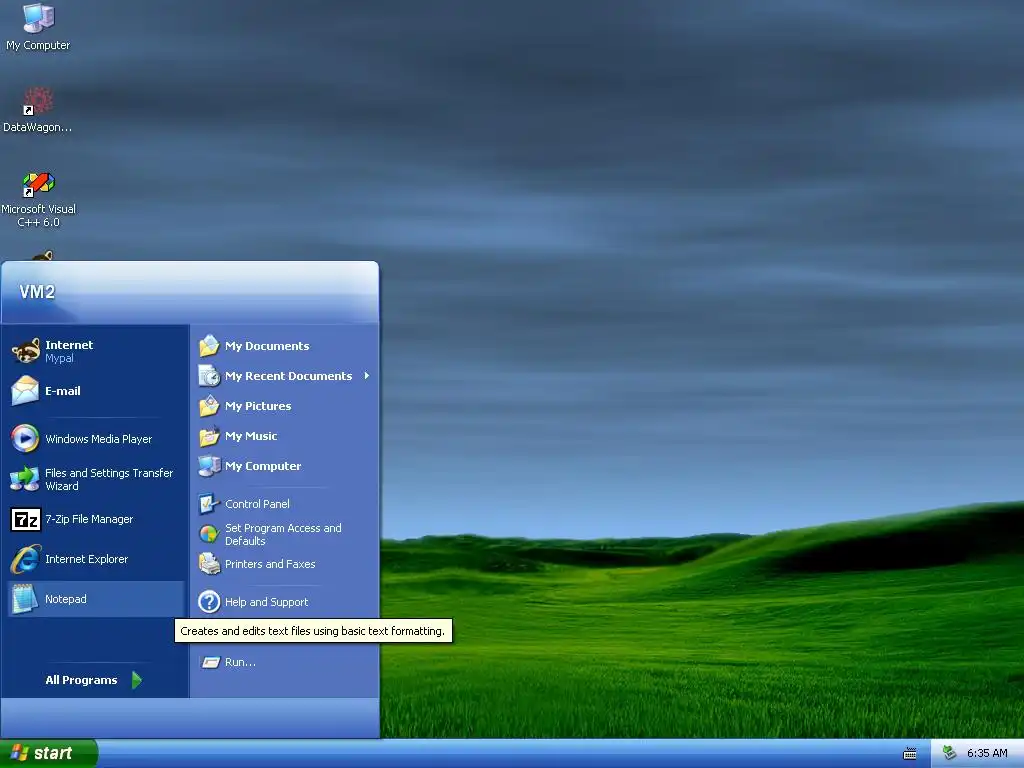Click the Notepad icon in Start menu
The image size is (1024, 768).
coord(25,599)
